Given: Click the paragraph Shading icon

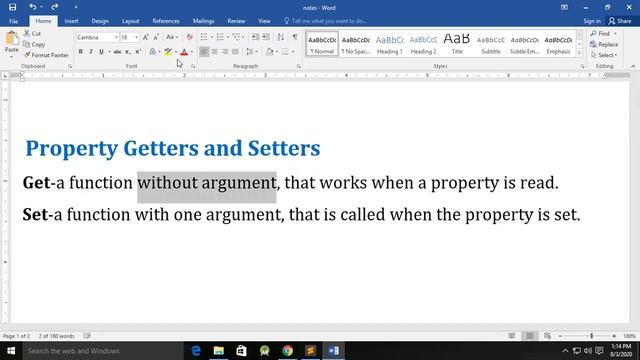Looking at the screenshot, I should click(x=269, y=52).
